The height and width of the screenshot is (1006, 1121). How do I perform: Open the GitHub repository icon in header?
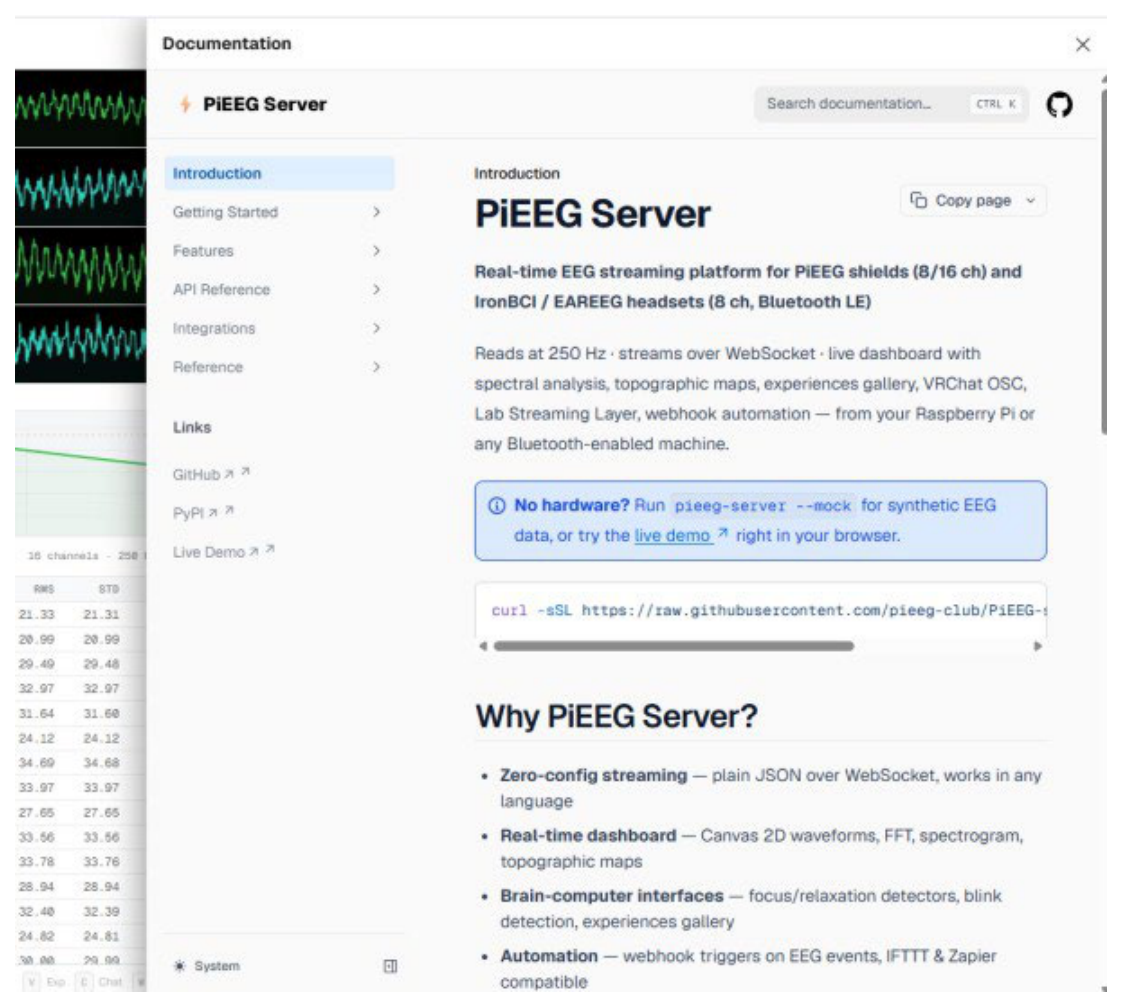click(x=1059, y=104)
